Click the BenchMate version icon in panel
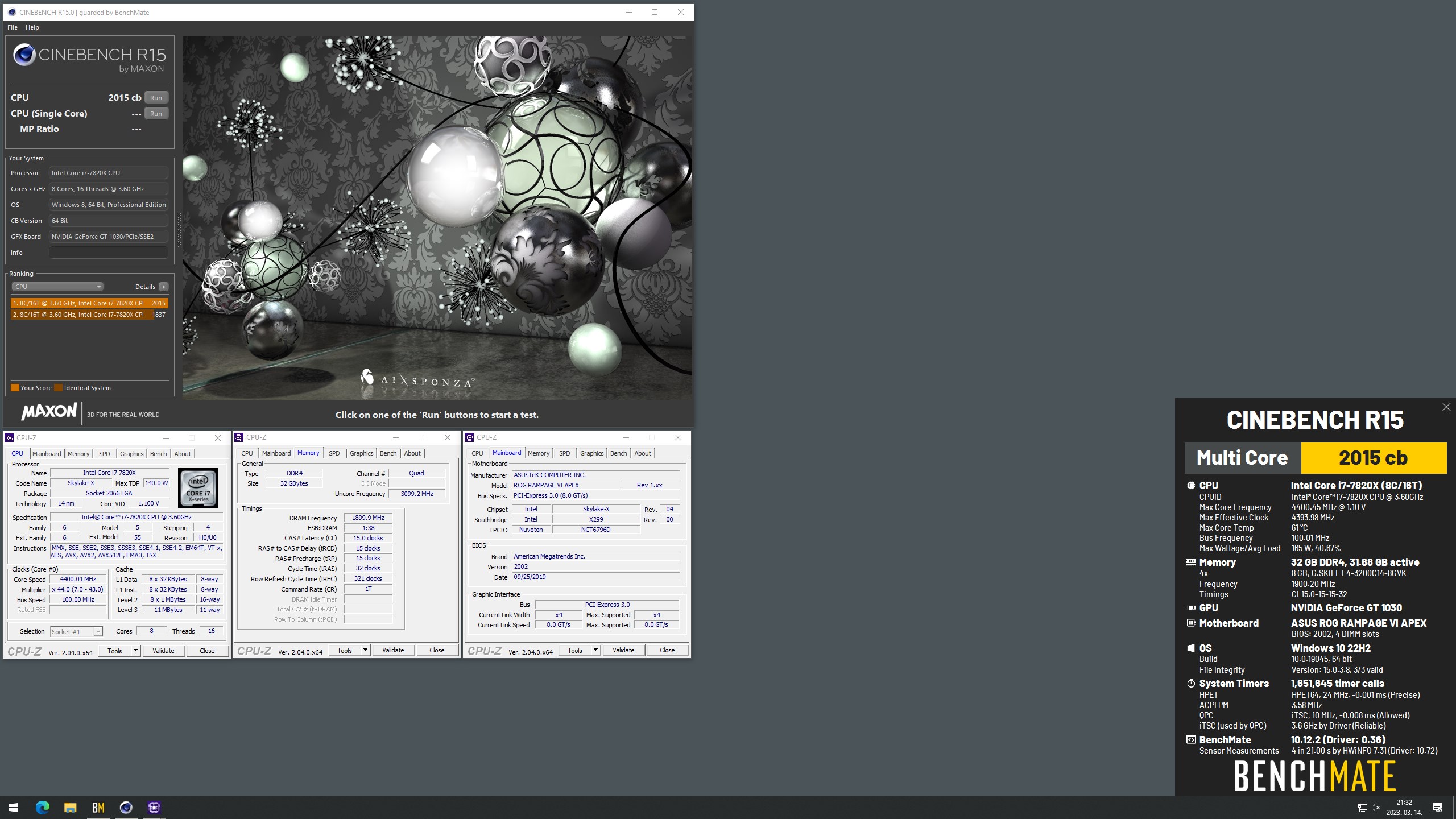The height and width of the screenshot is (819, 1456). [1191, 740]
